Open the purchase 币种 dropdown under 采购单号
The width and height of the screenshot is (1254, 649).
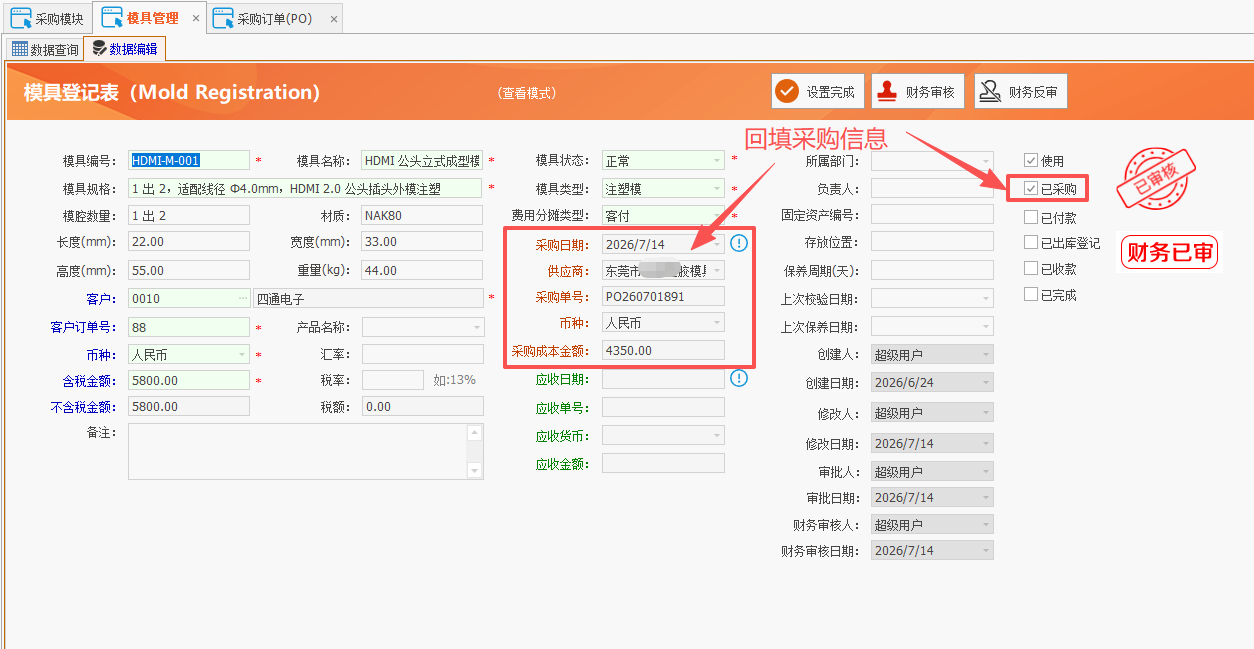[716, 322]
